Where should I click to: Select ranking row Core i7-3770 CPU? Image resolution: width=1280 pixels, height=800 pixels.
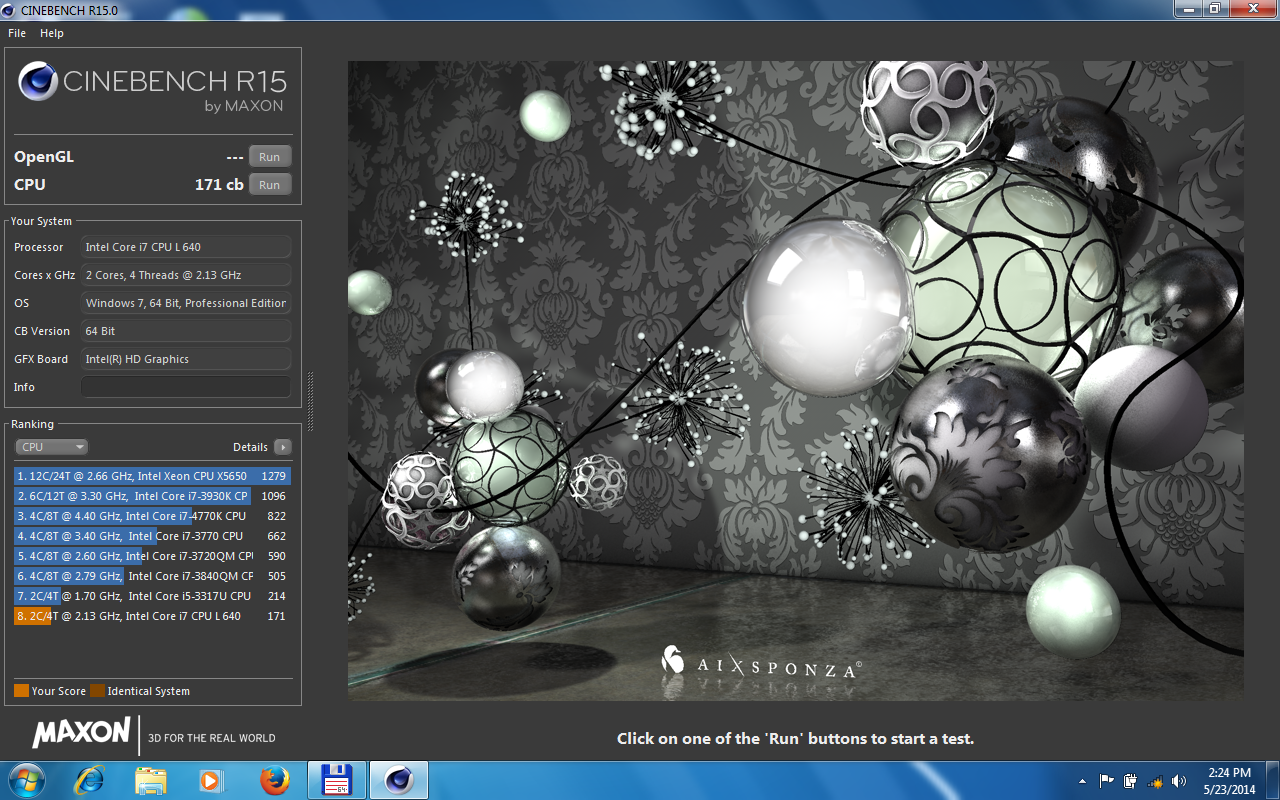coord(152,536)
